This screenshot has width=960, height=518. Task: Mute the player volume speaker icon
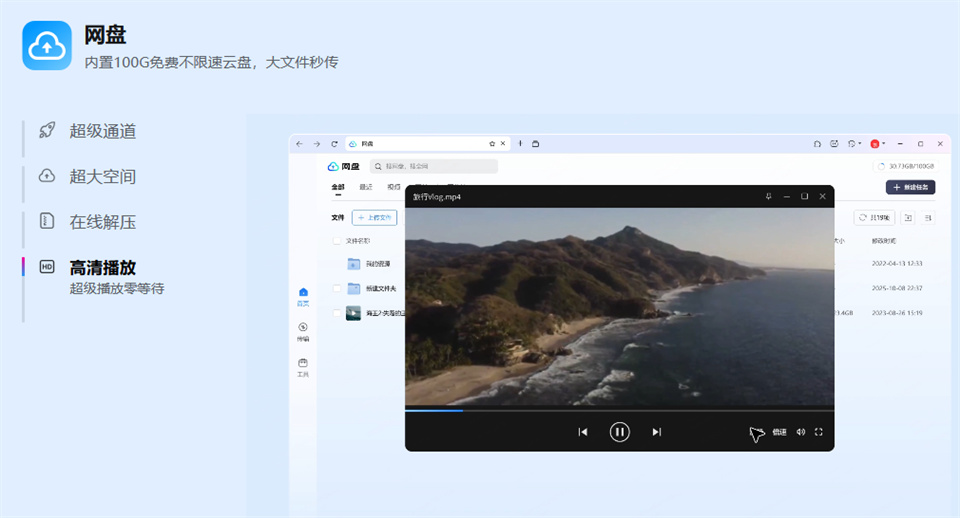(x=800, y=432)
